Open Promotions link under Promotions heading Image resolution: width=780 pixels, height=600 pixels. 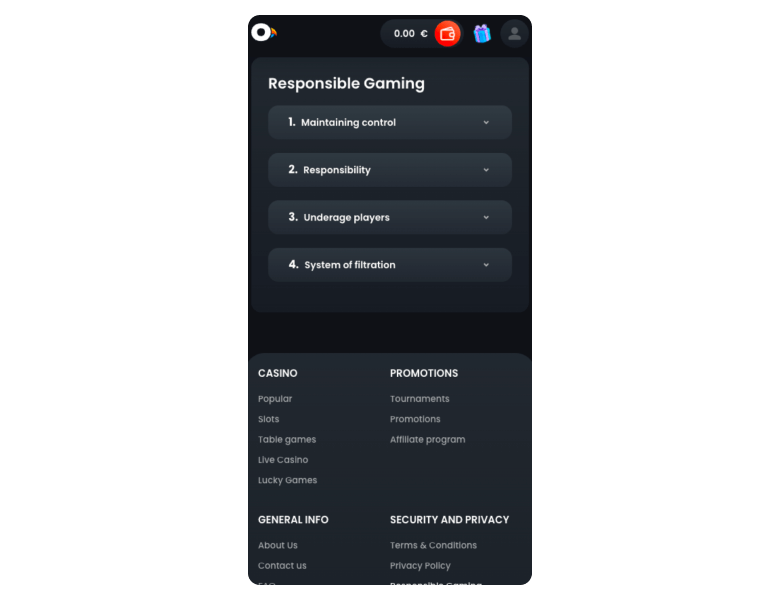pos(415,419)
